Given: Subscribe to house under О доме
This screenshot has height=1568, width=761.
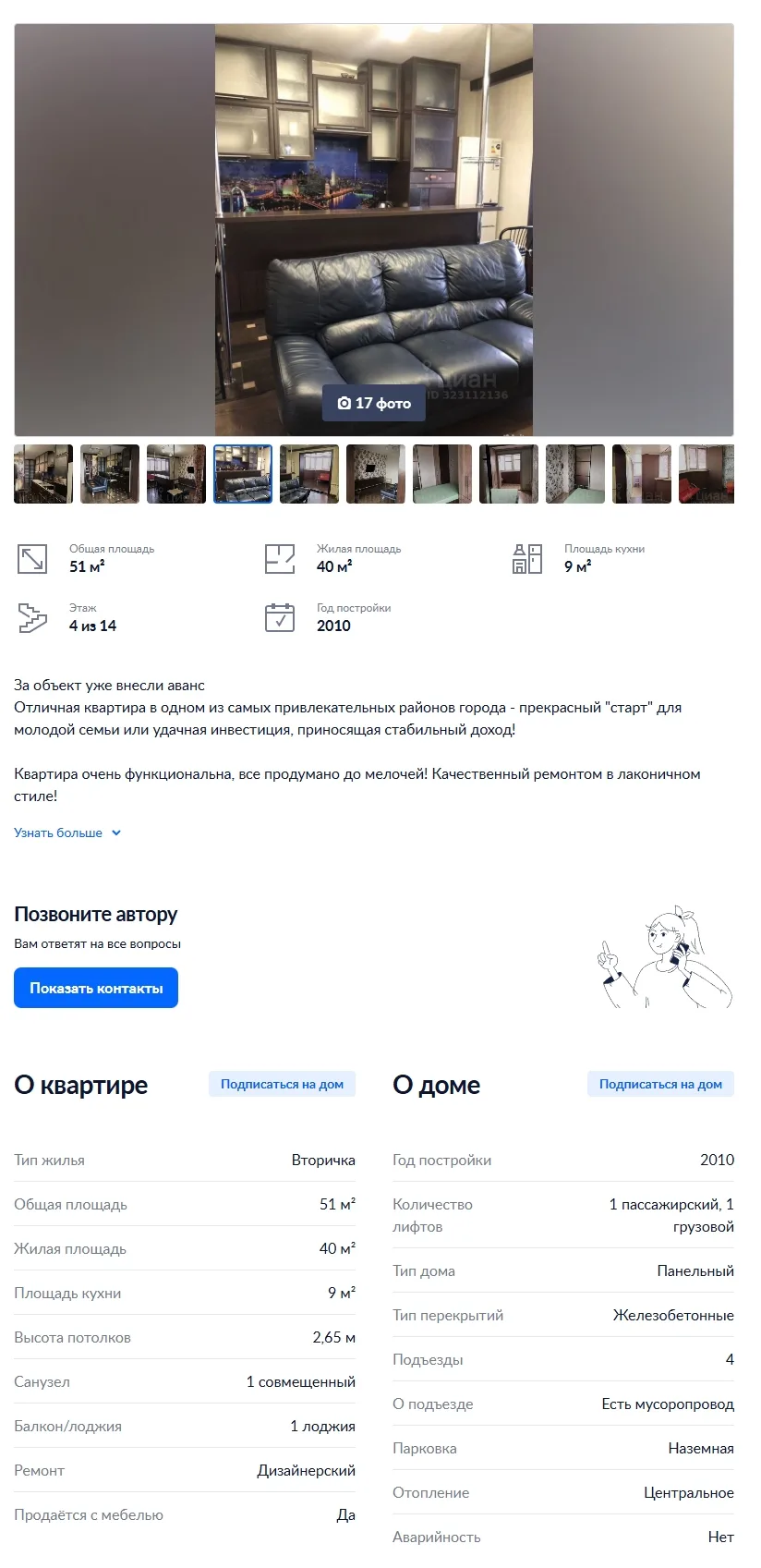Looking at the screenshot, I should tap(660, 1084).
